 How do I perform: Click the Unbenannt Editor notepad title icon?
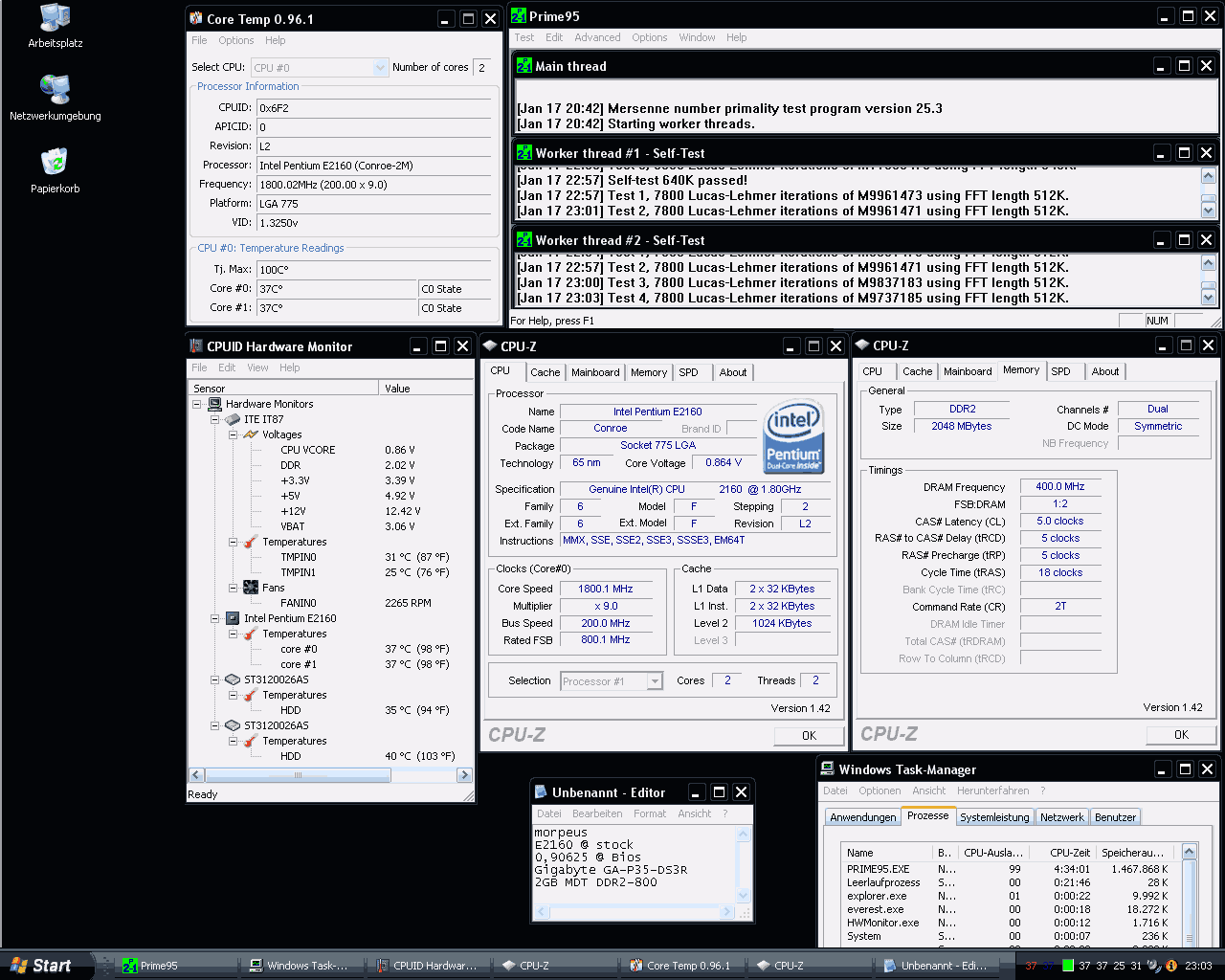[x=541, y=791]
